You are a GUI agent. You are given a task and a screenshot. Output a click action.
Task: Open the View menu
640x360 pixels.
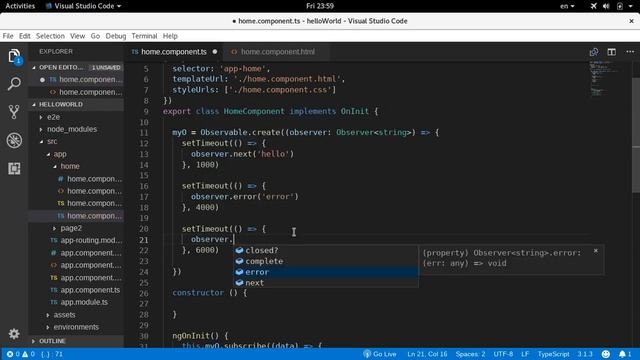point(77,36)
